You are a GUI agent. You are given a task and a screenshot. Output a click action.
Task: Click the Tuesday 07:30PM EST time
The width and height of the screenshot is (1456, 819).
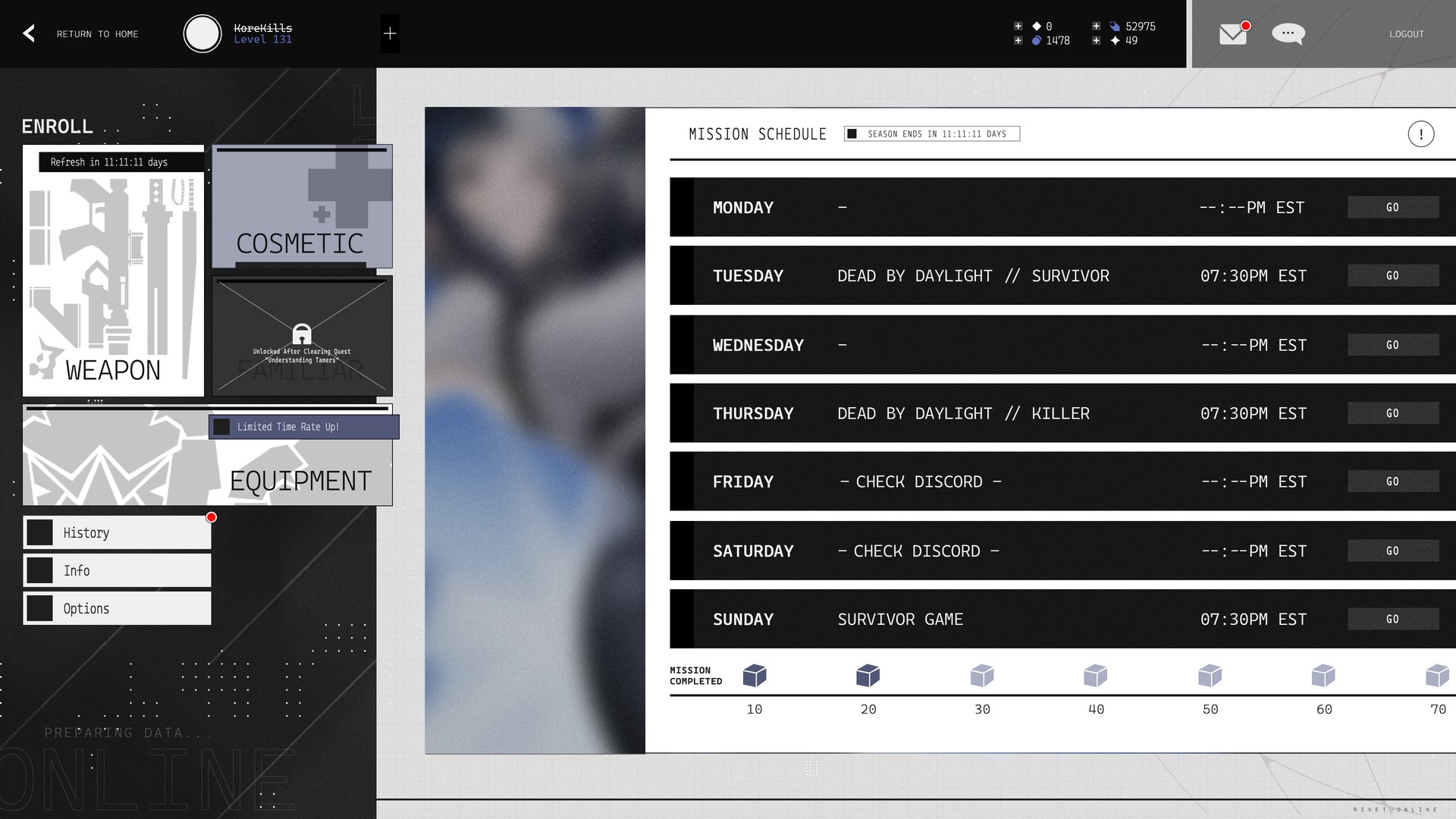click(1254, 276)
